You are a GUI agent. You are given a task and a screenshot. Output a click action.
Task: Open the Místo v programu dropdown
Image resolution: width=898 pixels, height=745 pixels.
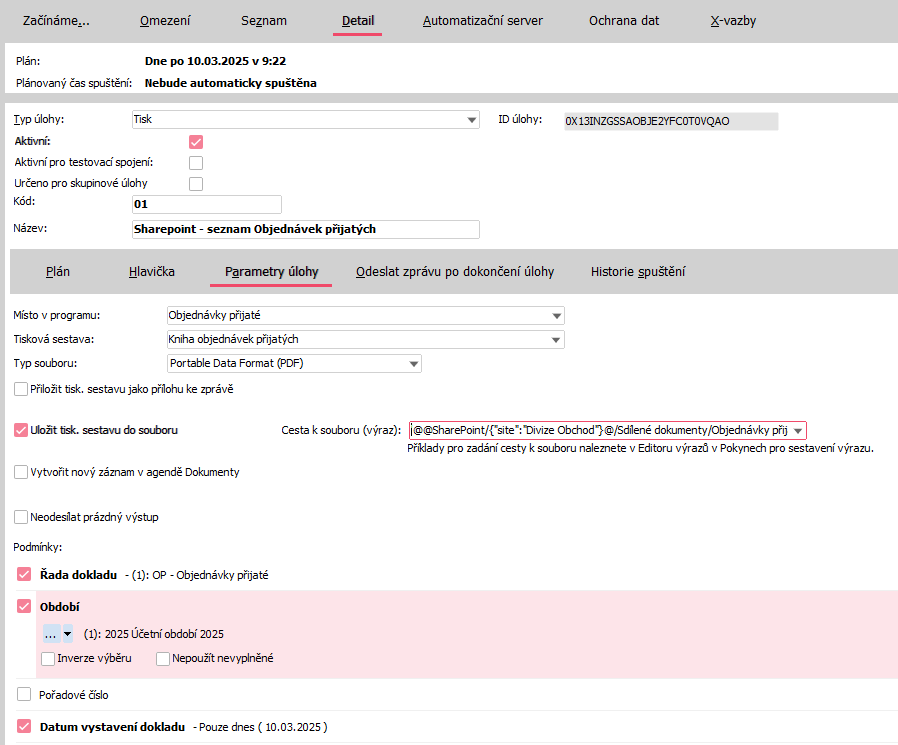(556, 315)
